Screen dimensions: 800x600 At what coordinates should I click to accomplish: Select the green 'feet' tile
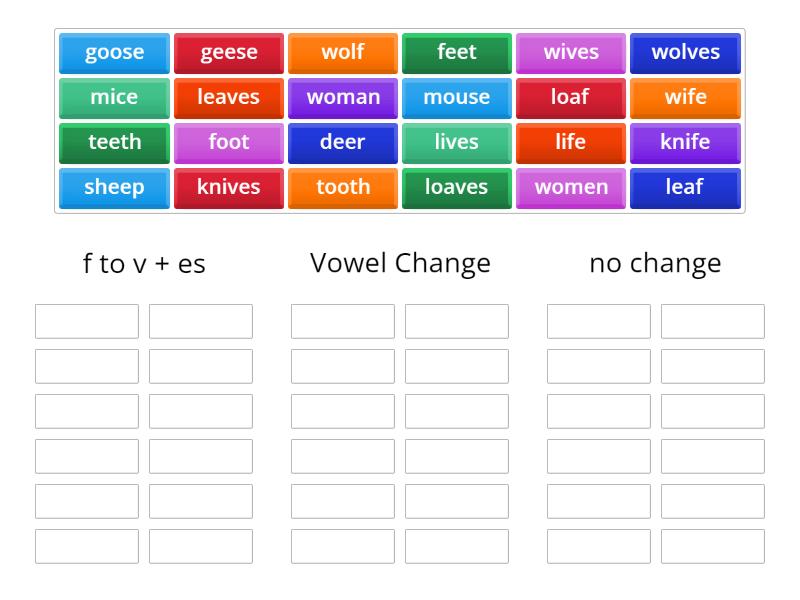tap(457, 52)
